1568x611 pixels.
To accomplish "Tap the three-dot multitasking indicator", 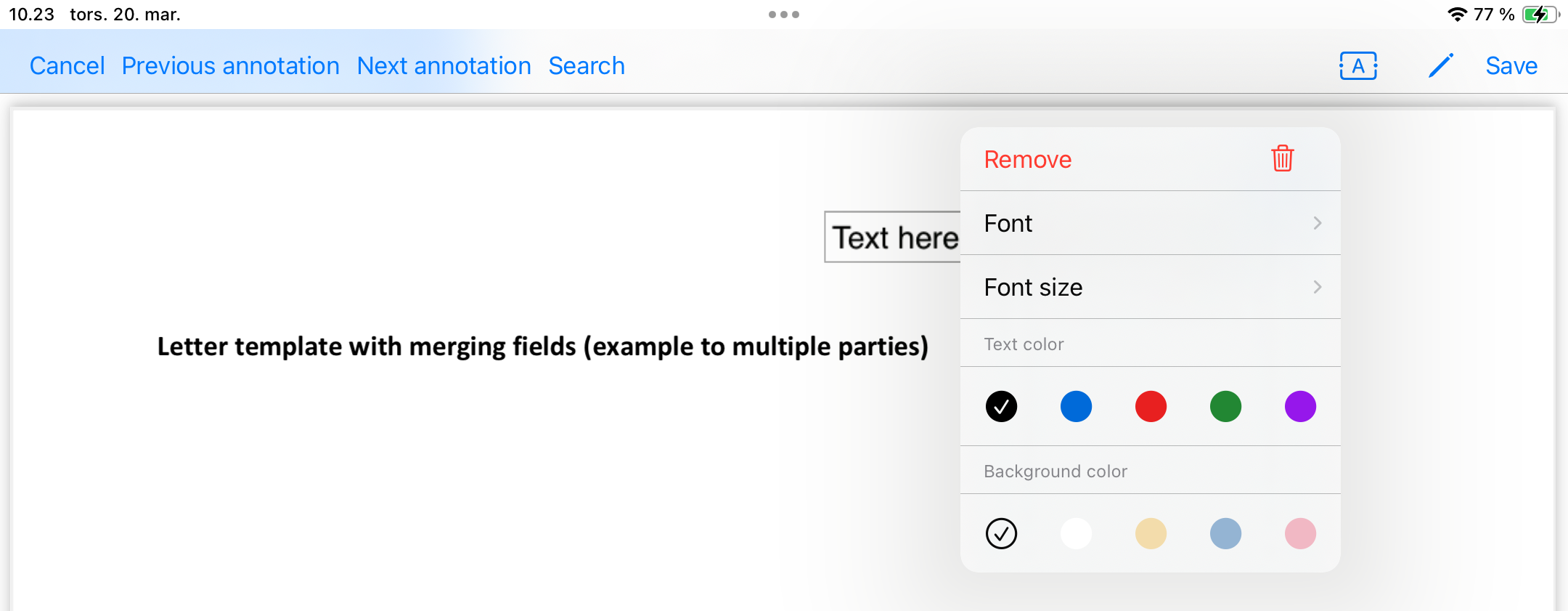I will tap(783, 15).
